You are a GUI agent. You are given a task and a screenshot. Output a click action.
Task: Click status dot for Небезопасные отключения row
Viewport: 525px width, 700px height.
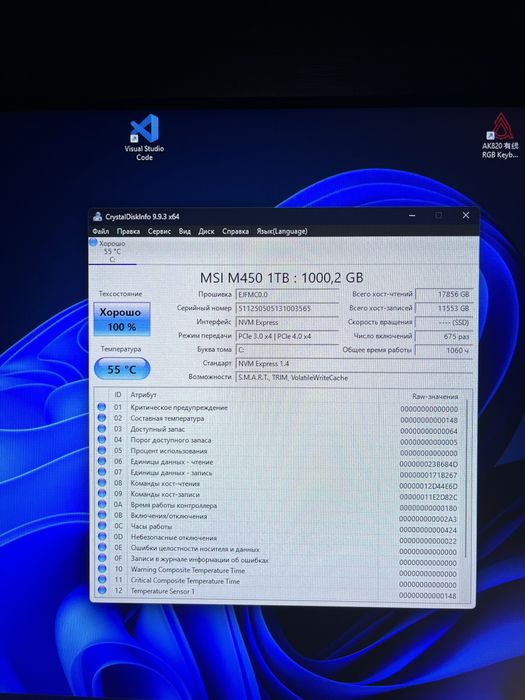point(102,538)
